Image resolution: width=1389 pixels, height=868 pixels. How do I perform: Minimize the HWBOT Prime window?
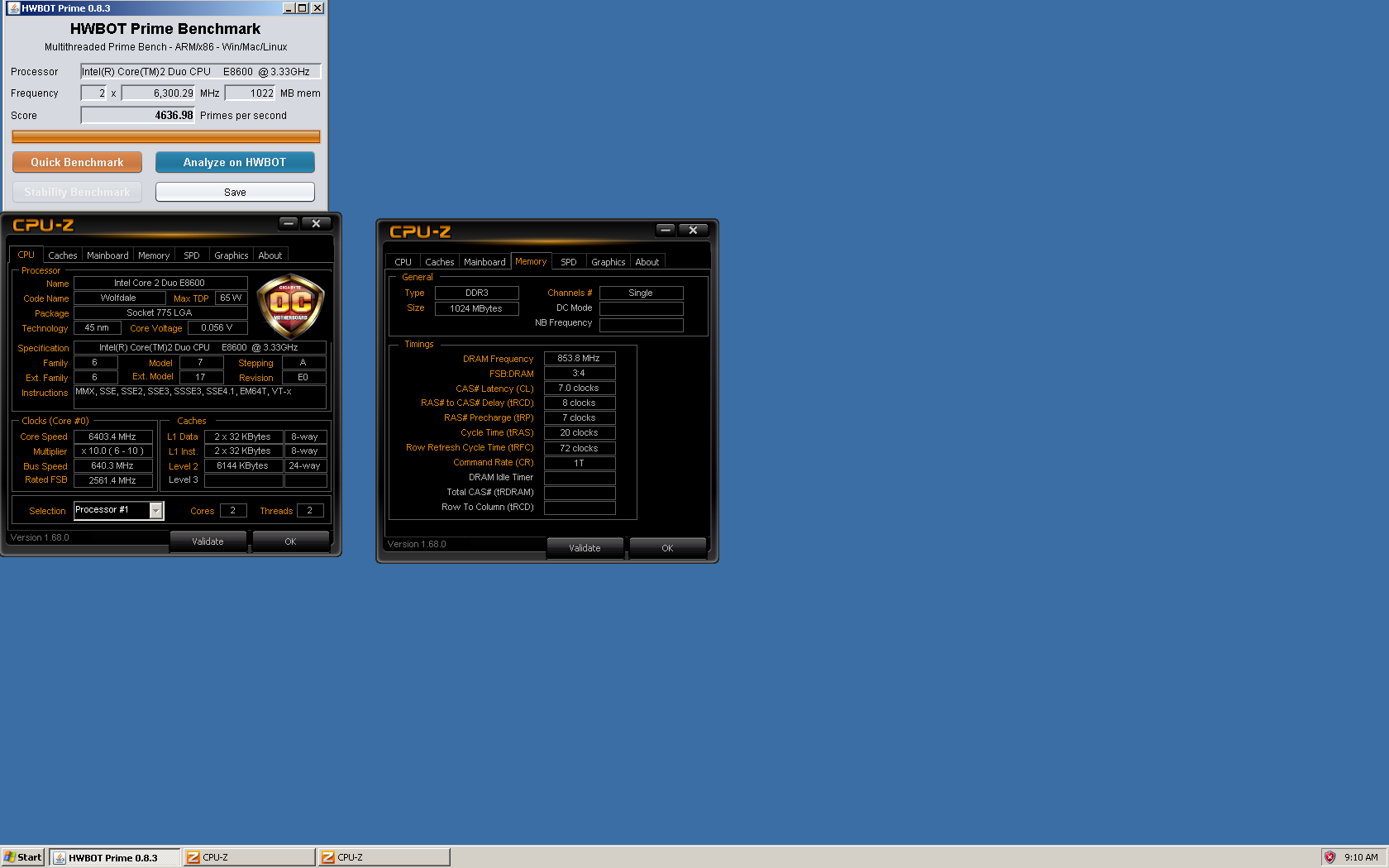click(x=289, y=8)
